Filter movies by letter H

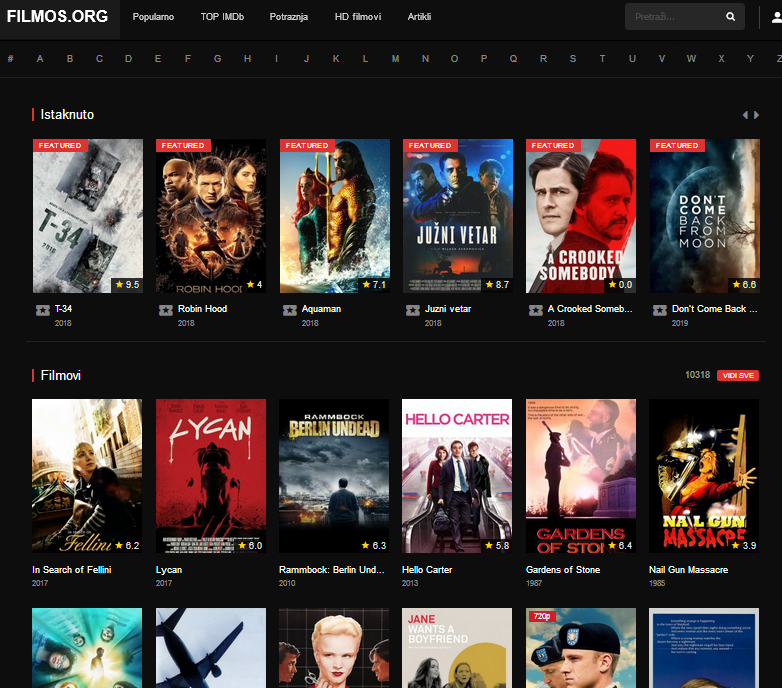pyautogui.click(x=247, y=59)
